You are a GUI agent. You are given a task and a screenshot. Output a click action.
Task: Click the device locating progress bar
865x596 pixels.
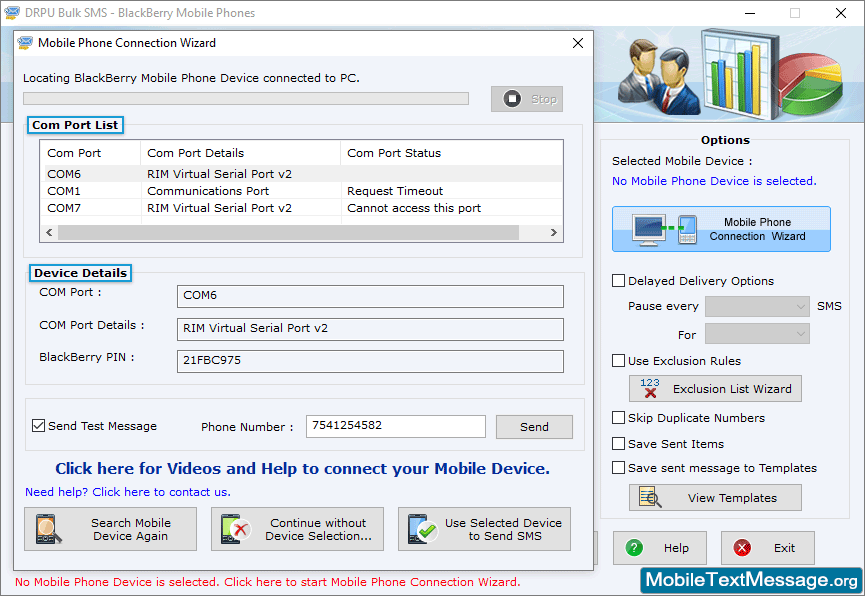[x=246, y=99]
